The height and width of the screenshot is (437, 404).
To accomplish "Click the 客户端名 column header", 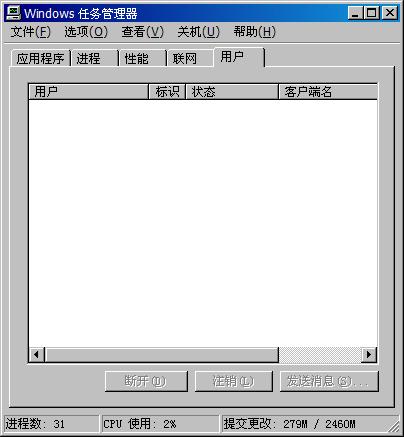I will (x=328, y=92).
